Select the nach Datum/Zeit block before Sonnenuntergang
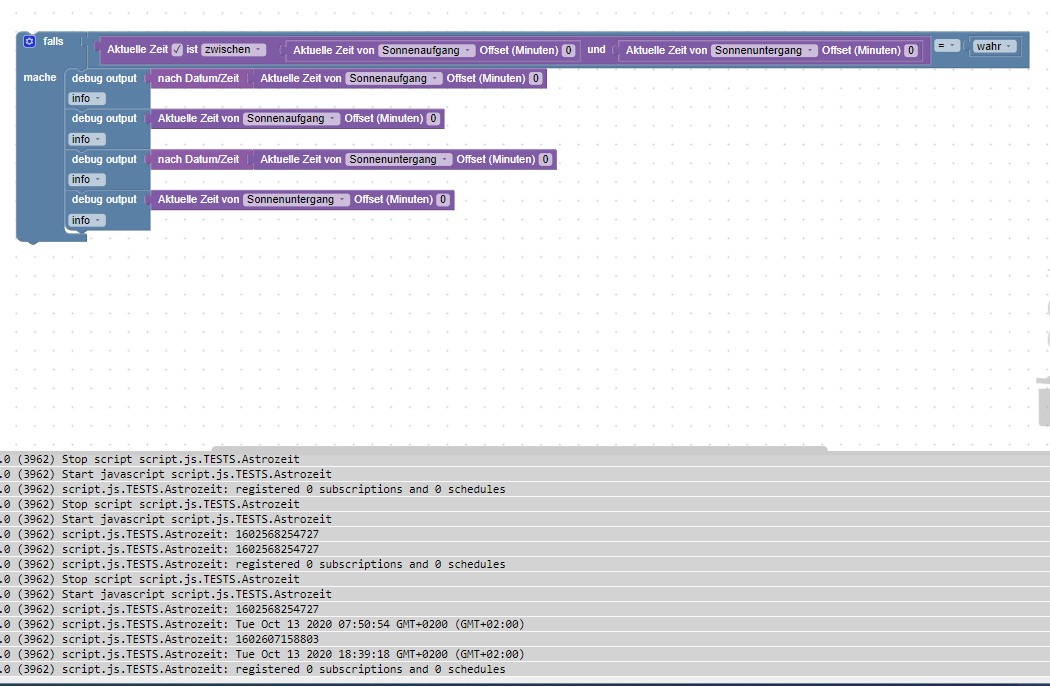Viewport: 1050px width, 686px height. [198, 159]
